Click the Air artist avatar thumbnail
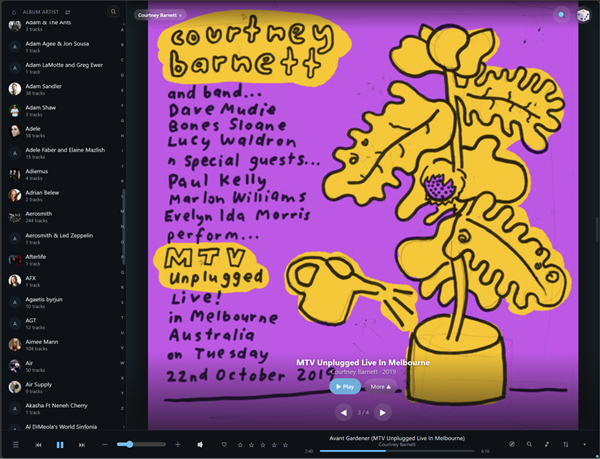The image size is (600, 459). (15, 366)
